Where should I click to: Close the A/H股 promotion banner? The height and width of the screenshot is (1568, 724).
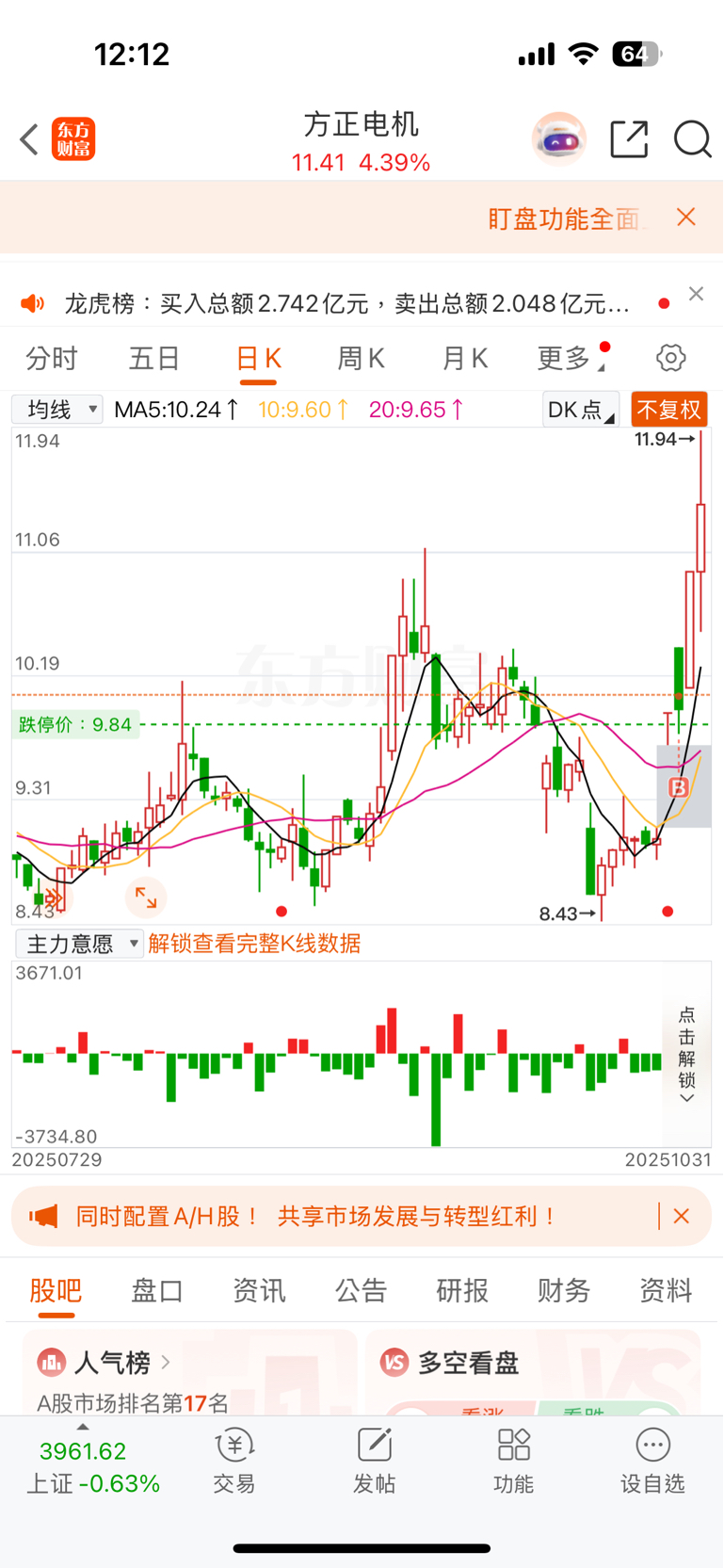click(682, 1216)
